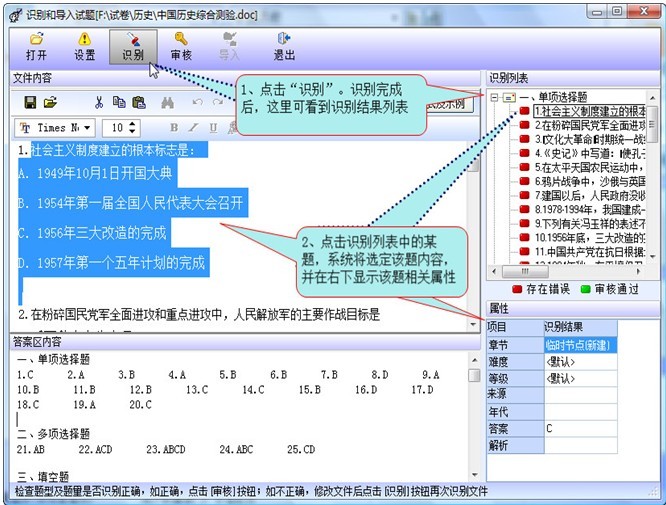Toggle bold formatting in the editor
This screenshot has width=666, height=505.
(x=174, y=128)
